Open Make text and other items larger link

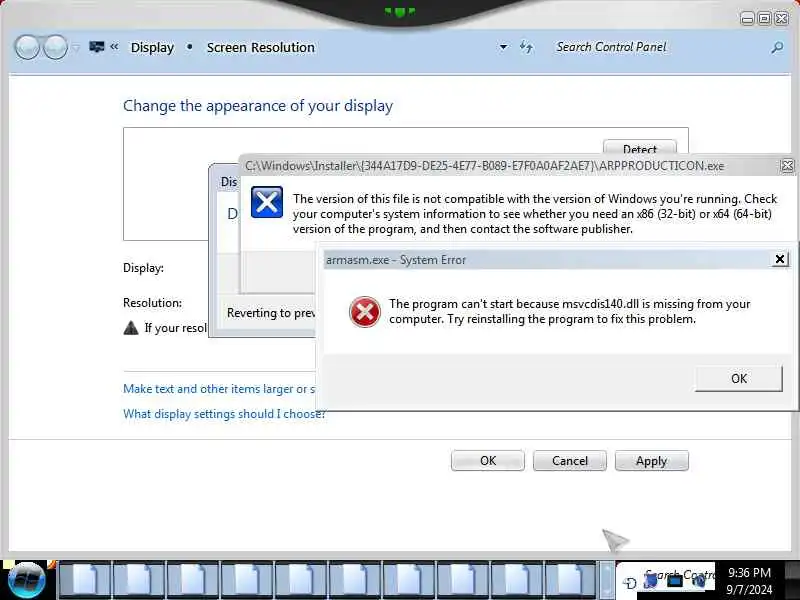pos(219,389)
